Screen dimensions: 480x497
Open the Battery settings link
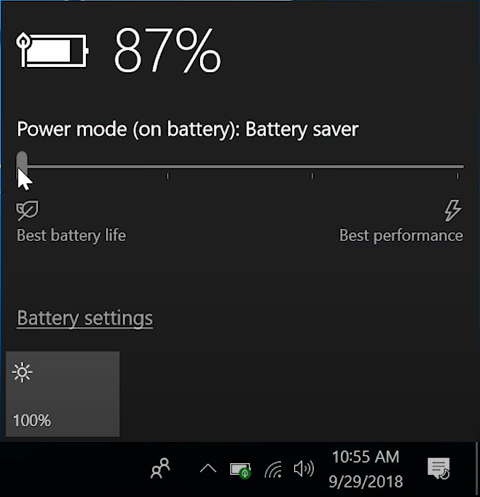(x=85, y=318)
